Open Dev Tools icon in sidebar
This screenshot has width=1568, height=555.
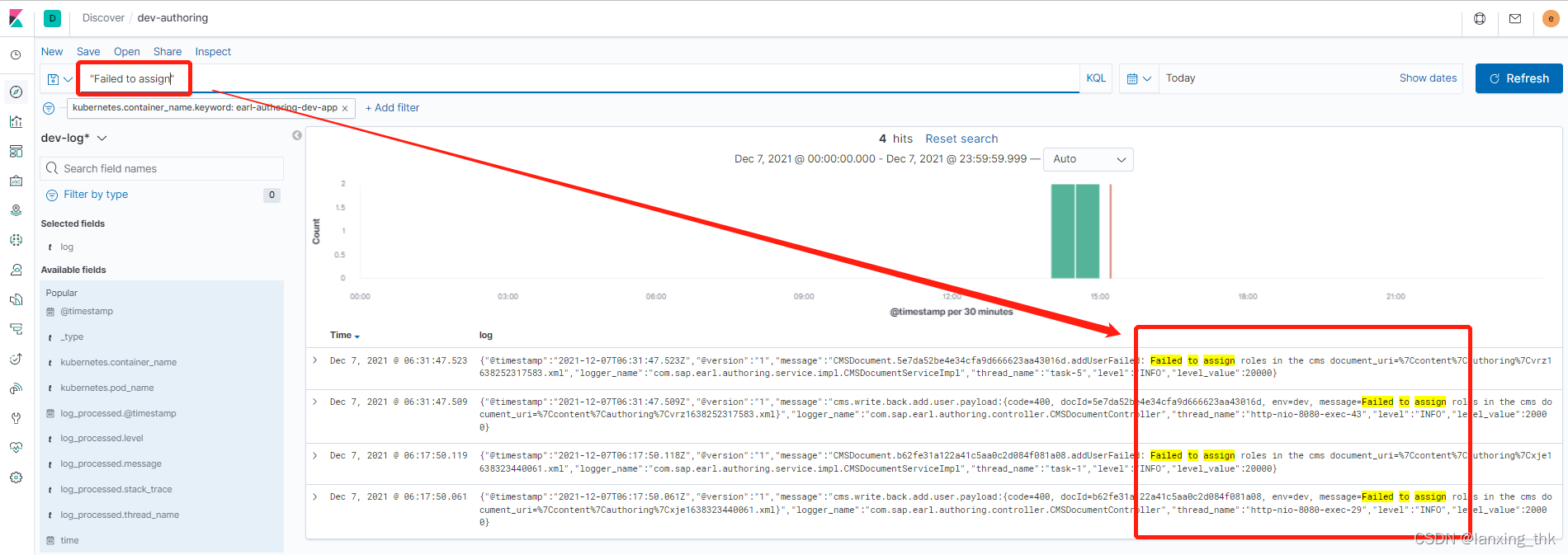(x=16, y=418)
